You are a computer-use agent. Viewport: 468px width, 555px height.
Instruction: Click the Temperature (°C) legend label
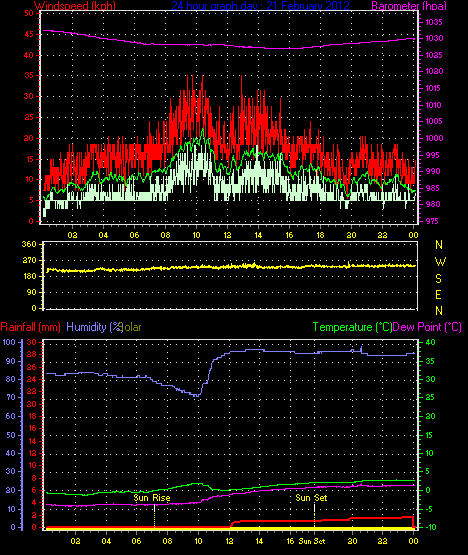pos(352,327)
